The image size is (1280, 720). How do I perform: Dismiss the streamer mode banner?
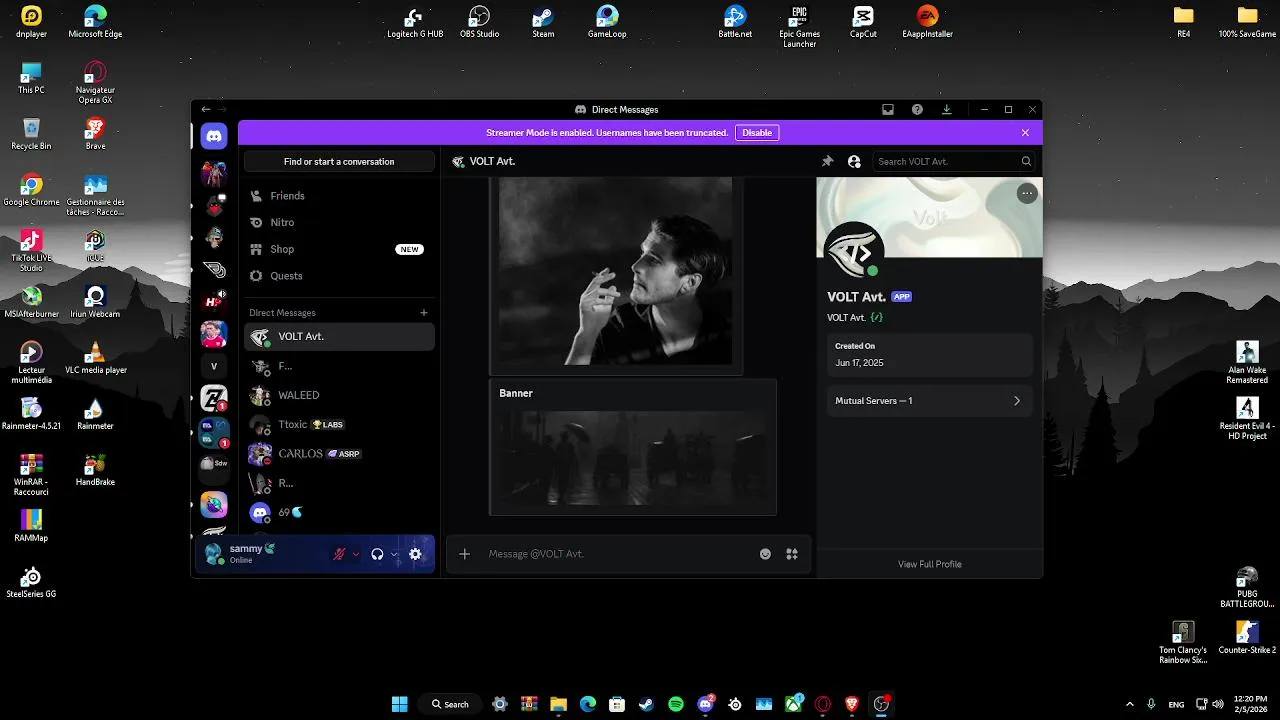(1025, 133)
